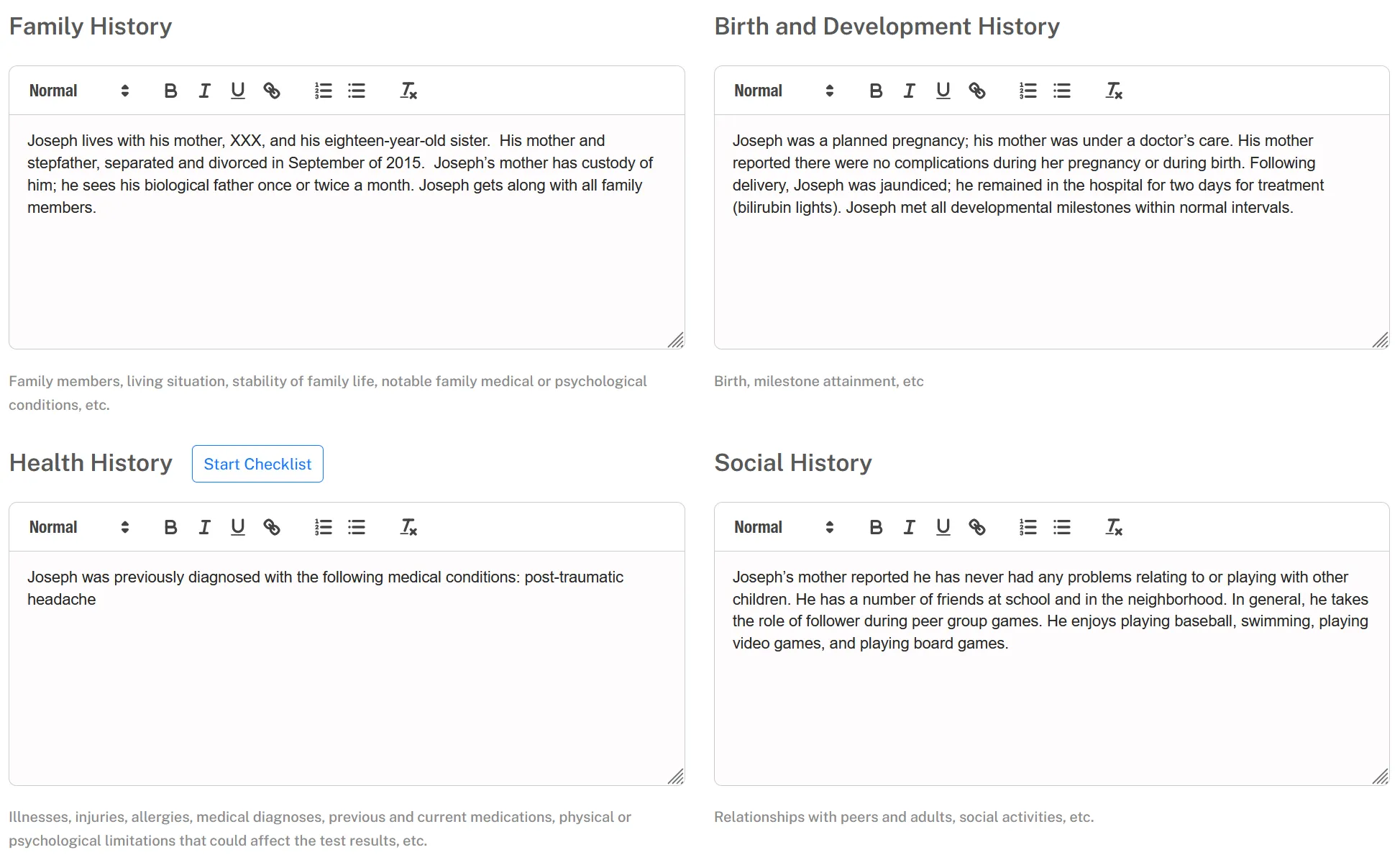
Task: Click the text 'Joseph lives with his mother'
Action: click(125, 141)
